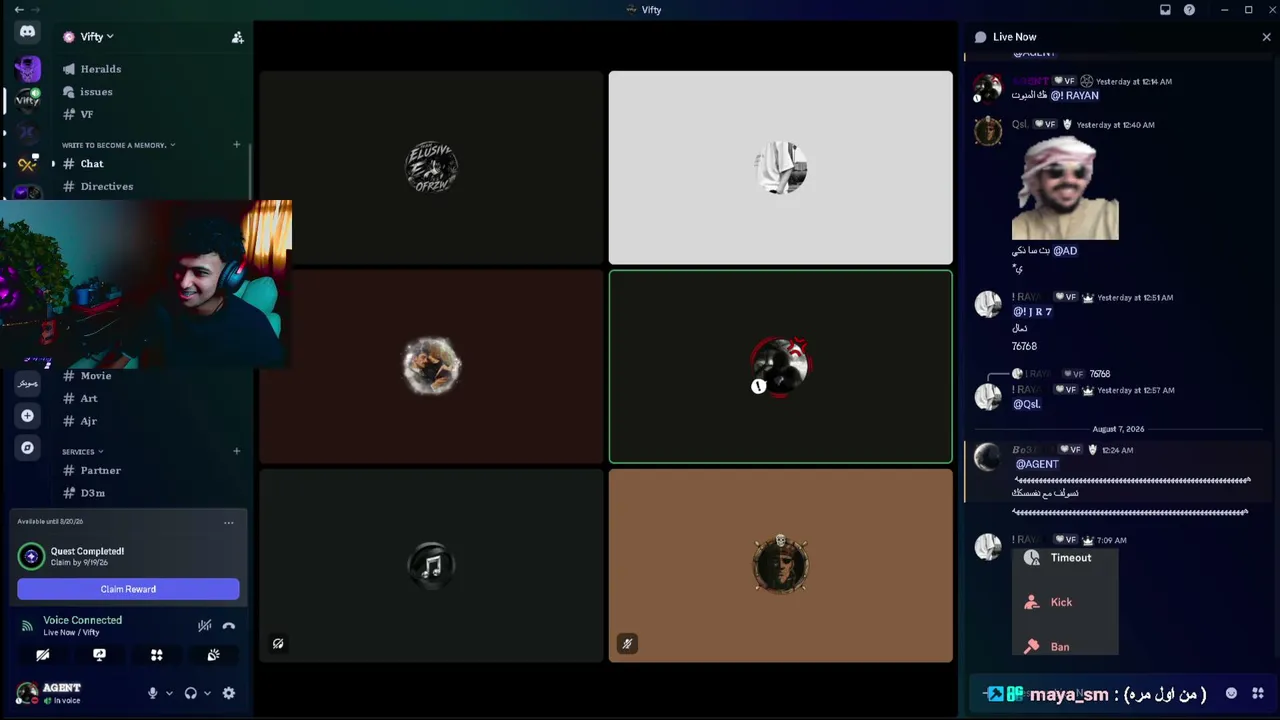Screen dimensions: 1280x720
Task: Open the help question mark icon
Action: tap(1189, 9)
